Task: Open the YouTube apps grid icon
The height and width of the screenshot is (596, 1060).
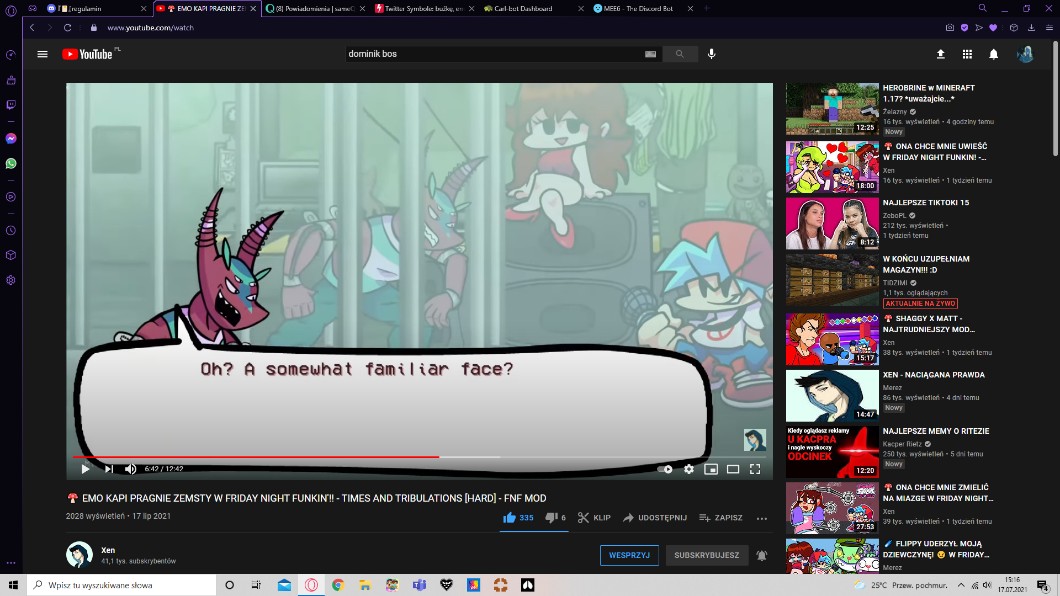Action: pos(967,54)
